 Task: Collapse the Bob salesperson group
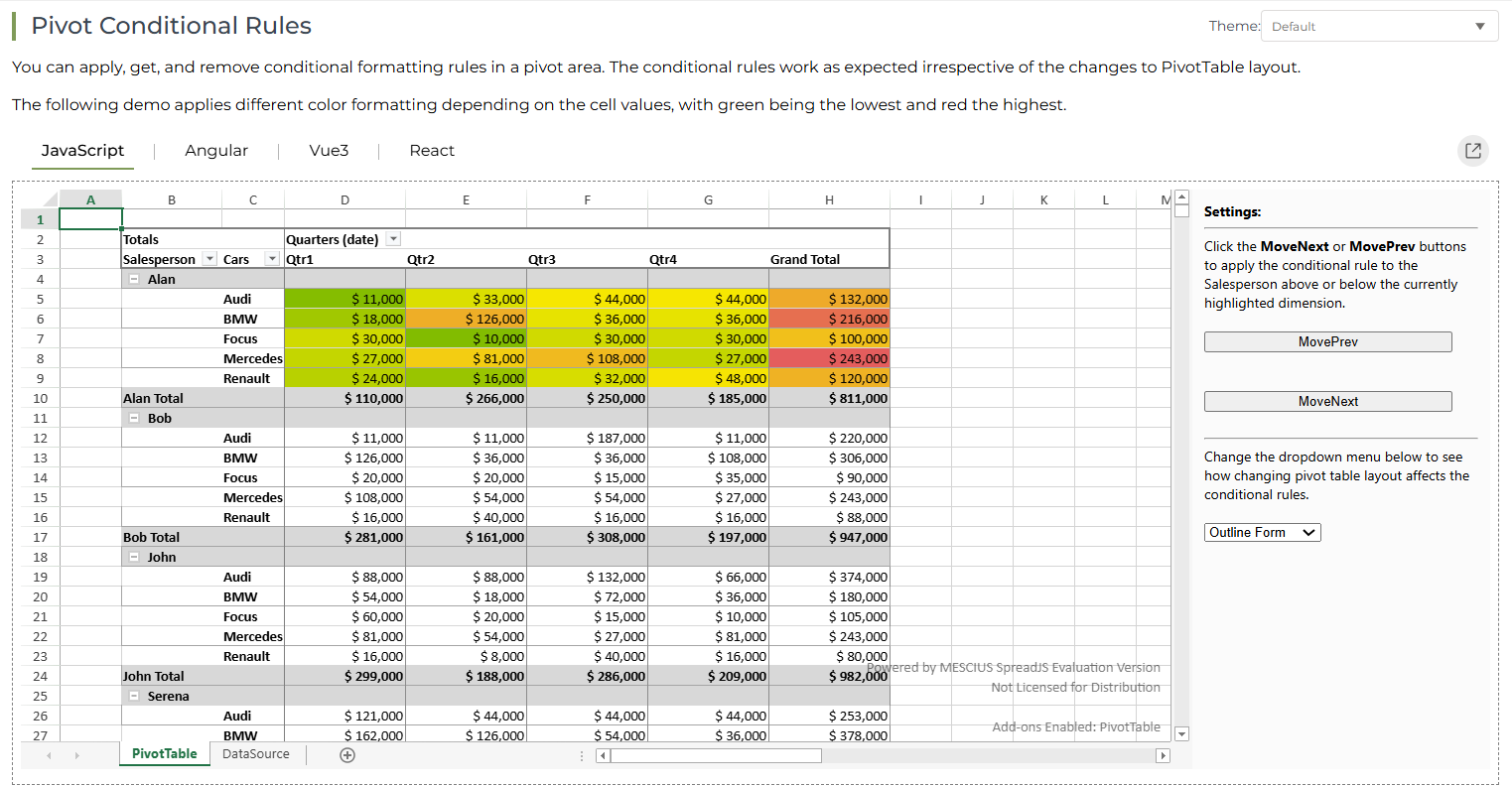pyautogui.click(x=134, y=418)
